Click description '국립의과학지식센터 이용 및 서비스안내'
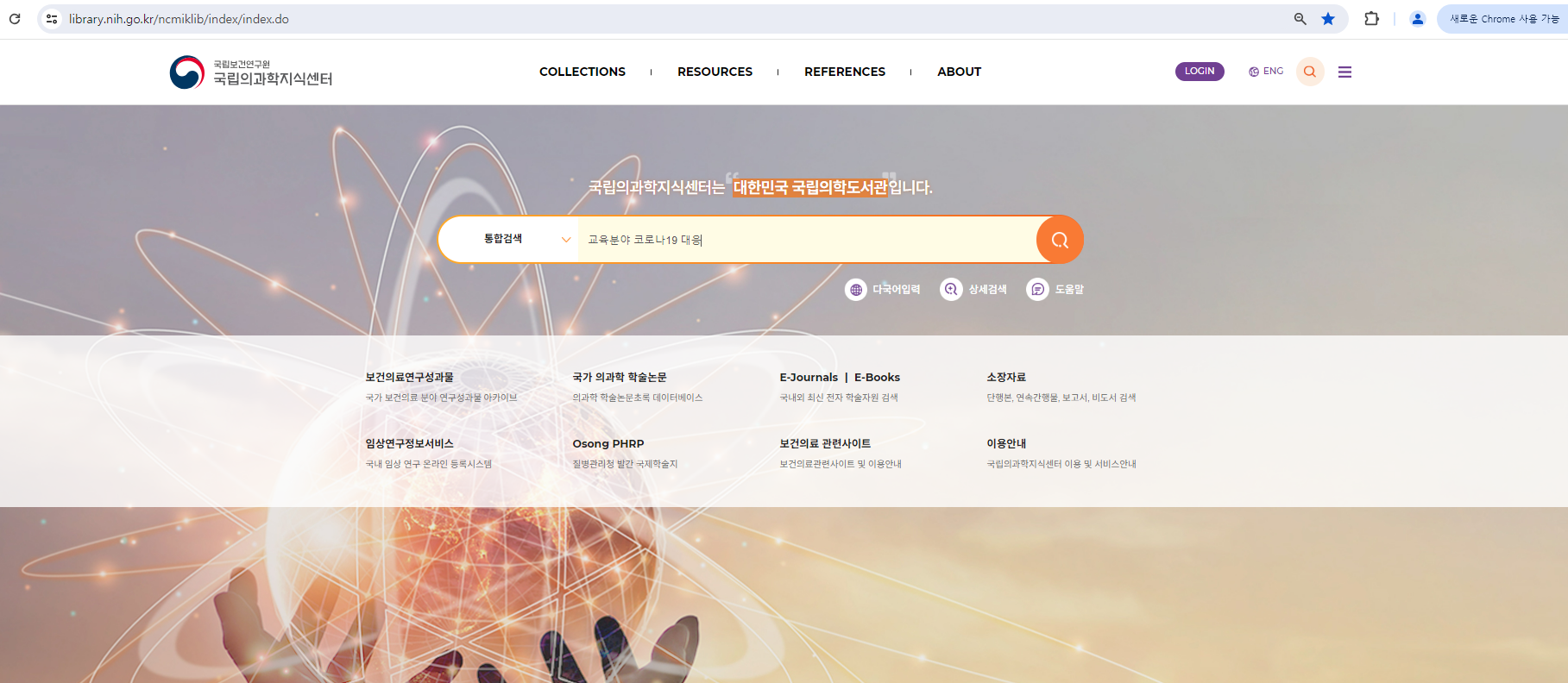Viewport: 1568px width, 683px height. click(x=1061, y=465)
